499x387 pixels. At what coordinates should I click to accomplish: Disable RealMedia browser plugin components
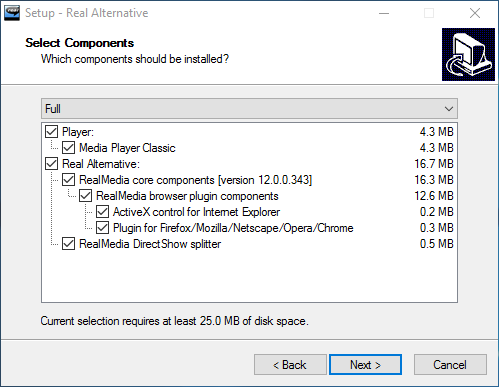click(x=85, y=196)
